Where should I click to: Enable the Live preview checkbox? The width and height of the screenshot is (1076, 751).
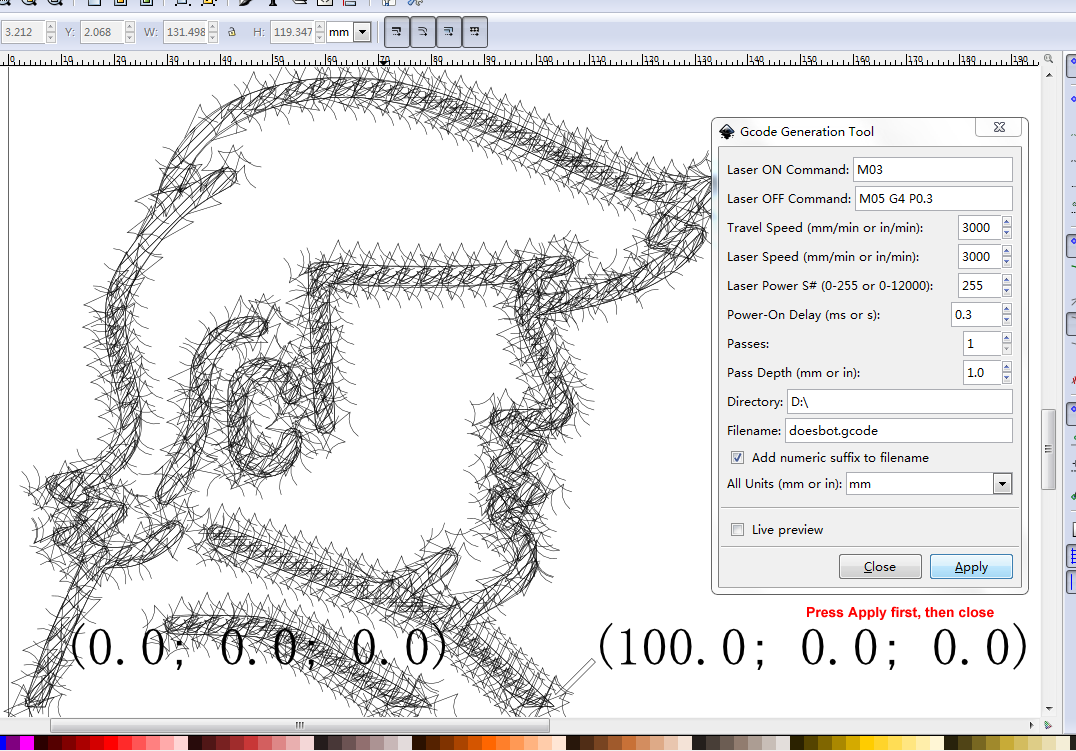[737, 530]
